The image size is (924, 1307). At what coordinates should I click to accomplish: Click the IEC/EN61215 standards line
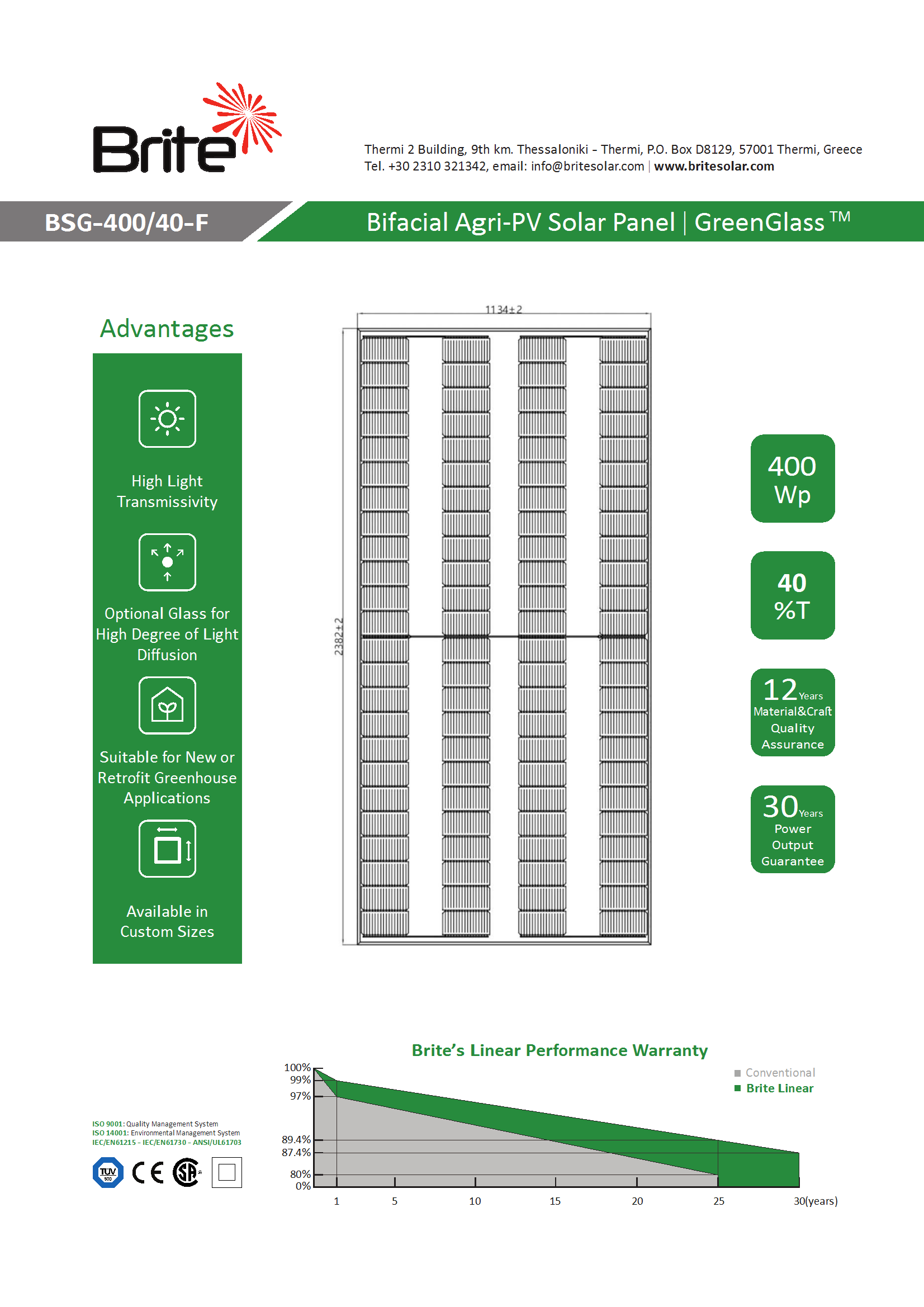coord(166,1143)
